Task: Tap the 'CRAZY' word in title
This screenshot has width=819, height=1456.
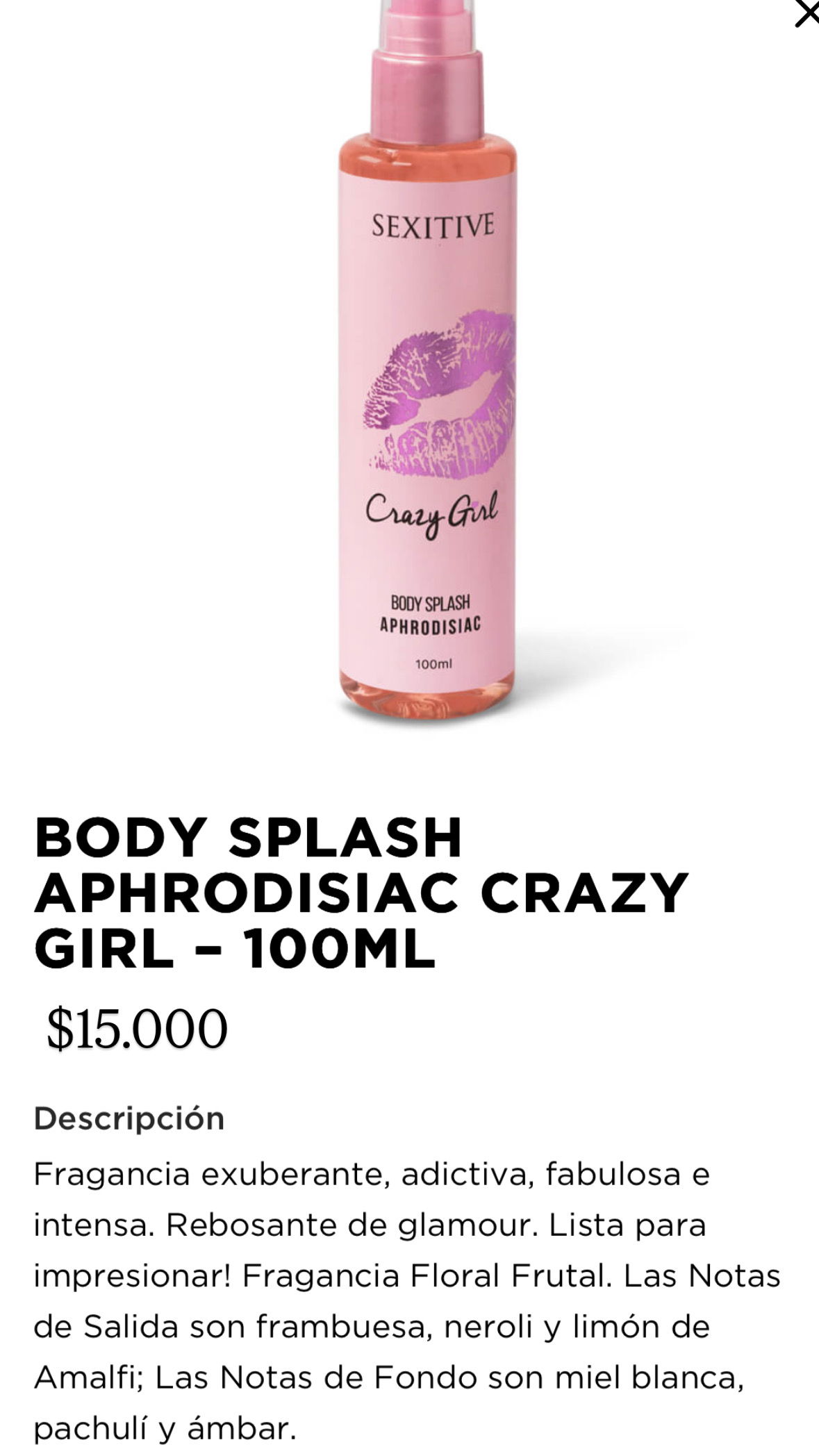Action: 584,893
